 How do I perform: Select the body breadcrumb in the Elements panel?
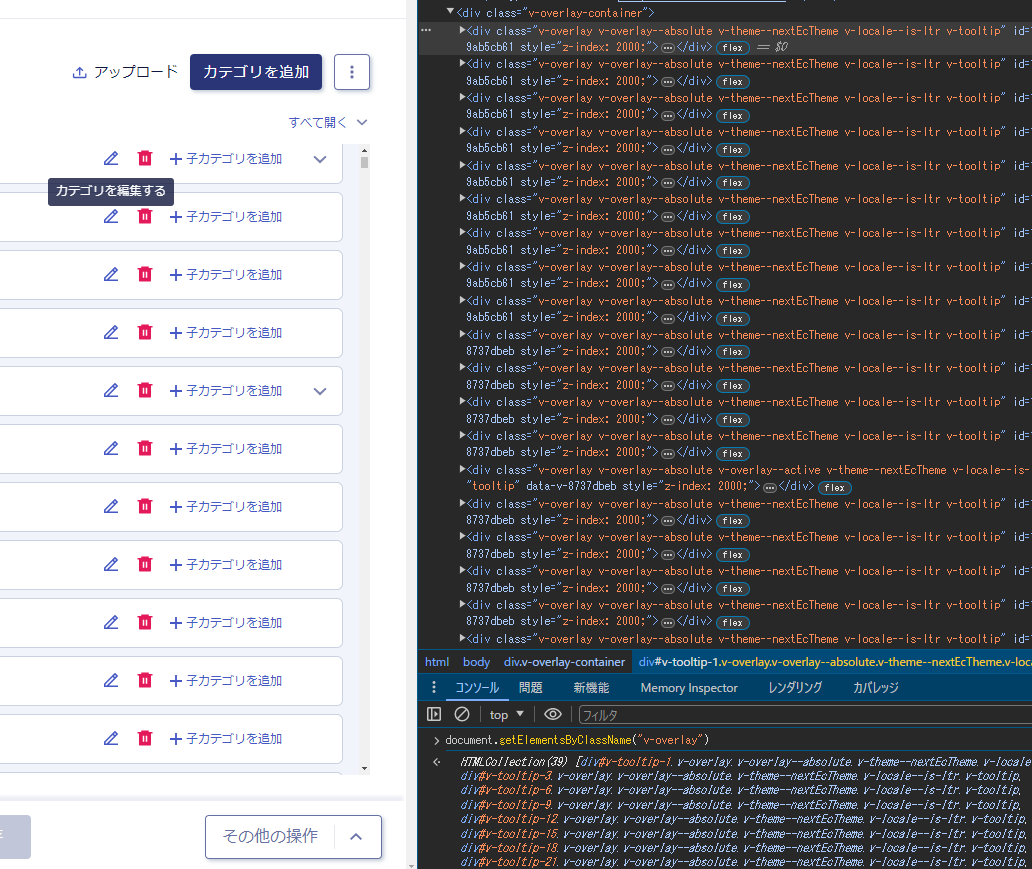point(476,662)
